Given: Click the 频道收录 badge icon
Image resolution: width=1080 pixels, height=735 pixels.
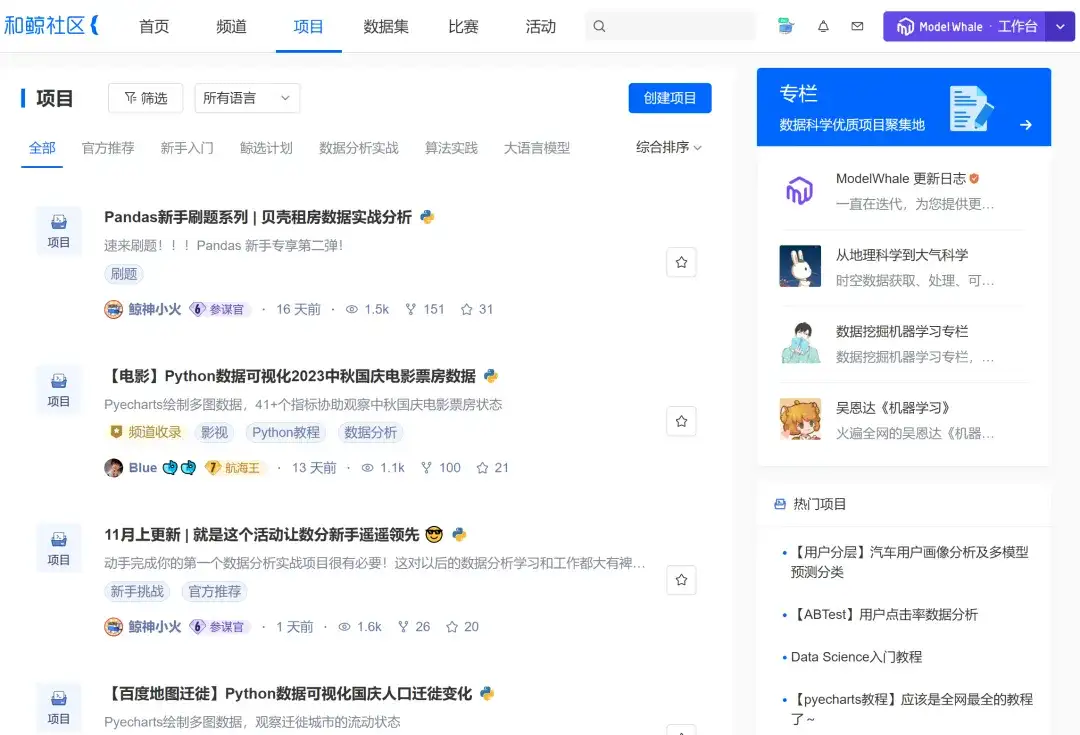Looking at the screenshot, I should (x=116, y=432).
